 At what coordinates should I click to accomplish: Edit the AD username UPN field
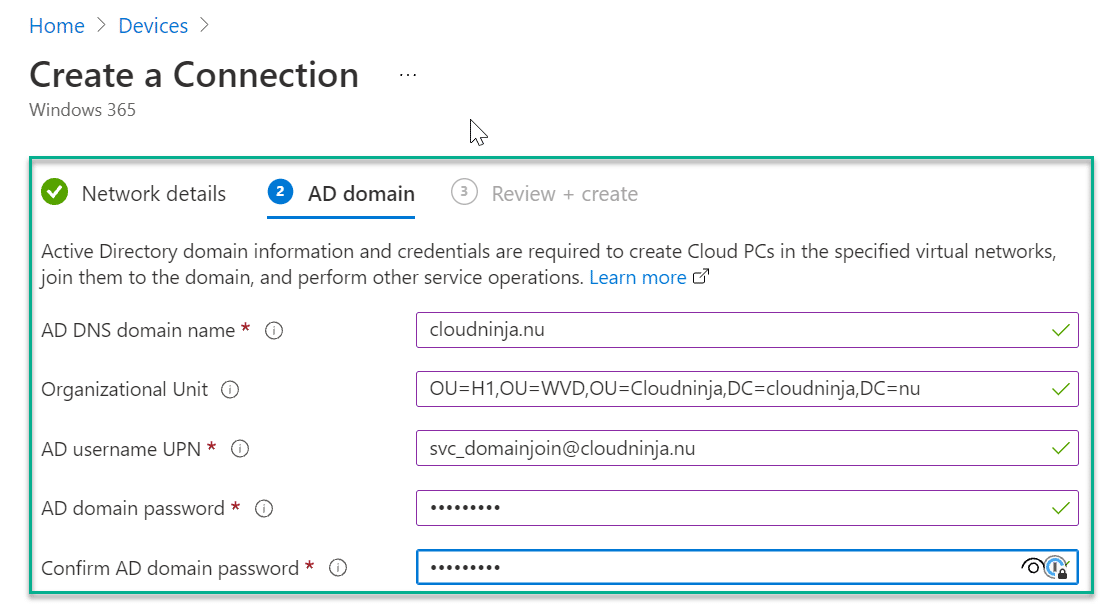pyautogui.click(x=747, y=448)
